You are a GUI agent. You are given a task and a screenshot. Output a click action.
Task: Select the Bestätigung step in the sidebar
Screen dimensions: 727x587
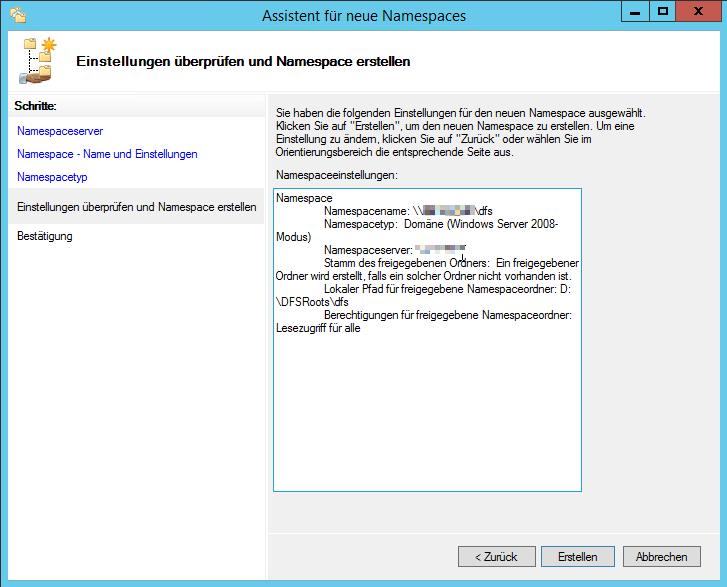45,236
